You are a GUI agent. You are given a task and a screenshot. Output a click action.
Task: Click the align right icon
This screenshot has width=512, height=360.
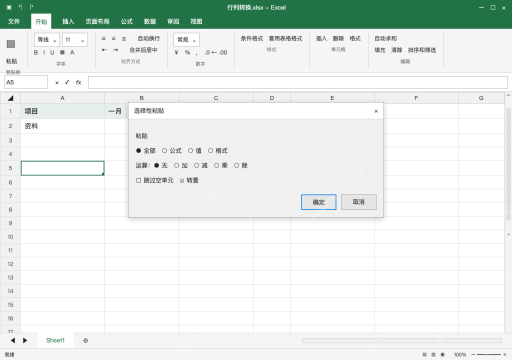[x=124, y=39]
